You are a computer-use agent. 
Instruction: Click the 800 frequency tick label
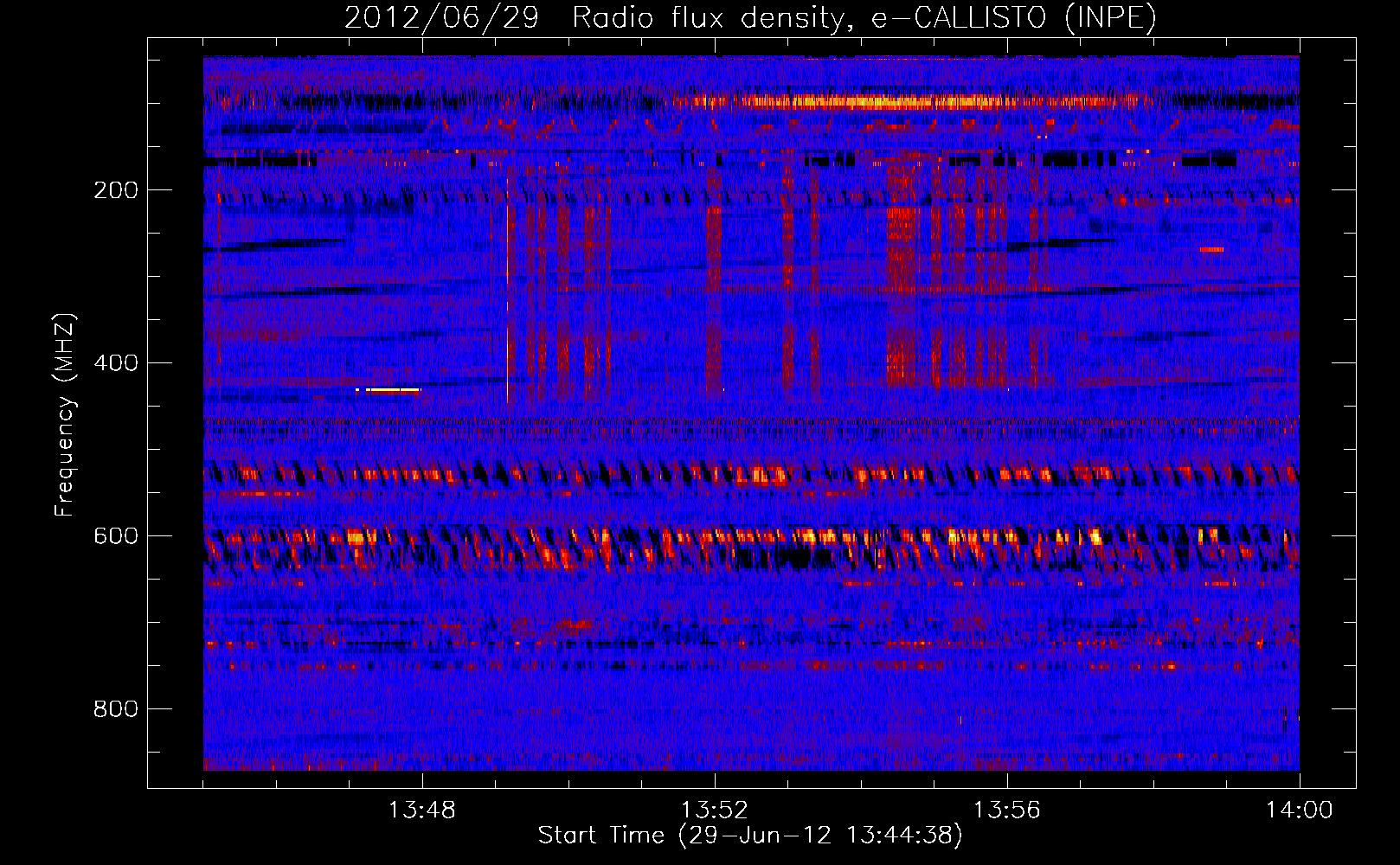(116, 709)
